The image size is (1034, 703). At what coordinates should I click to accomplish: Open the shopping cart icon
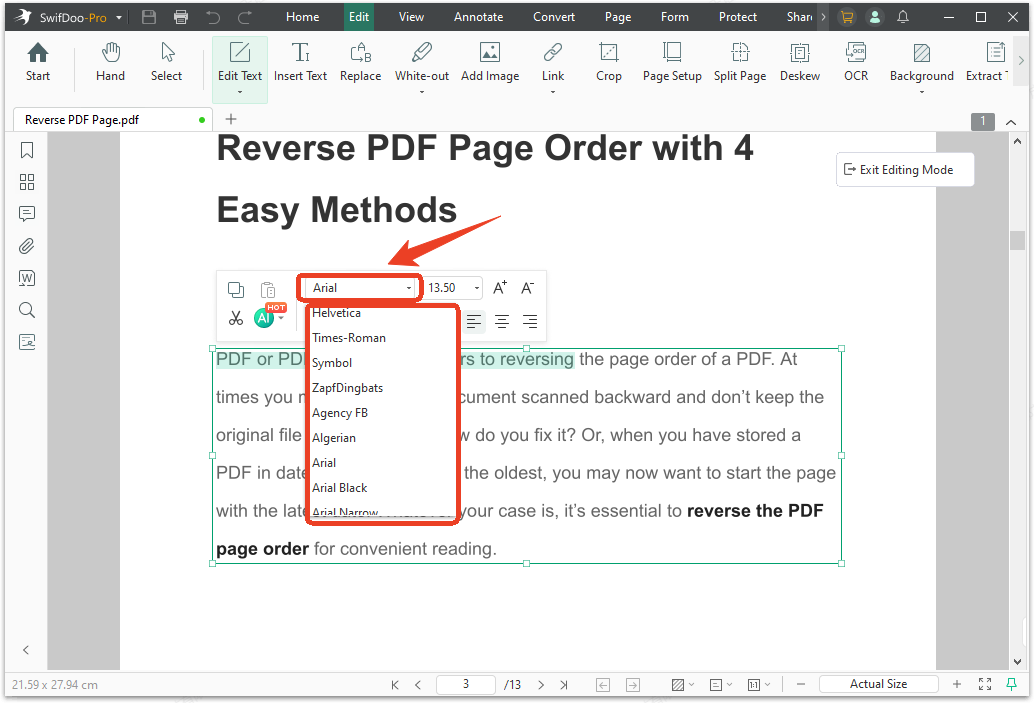pyautogui.click(x=847, y=17)
